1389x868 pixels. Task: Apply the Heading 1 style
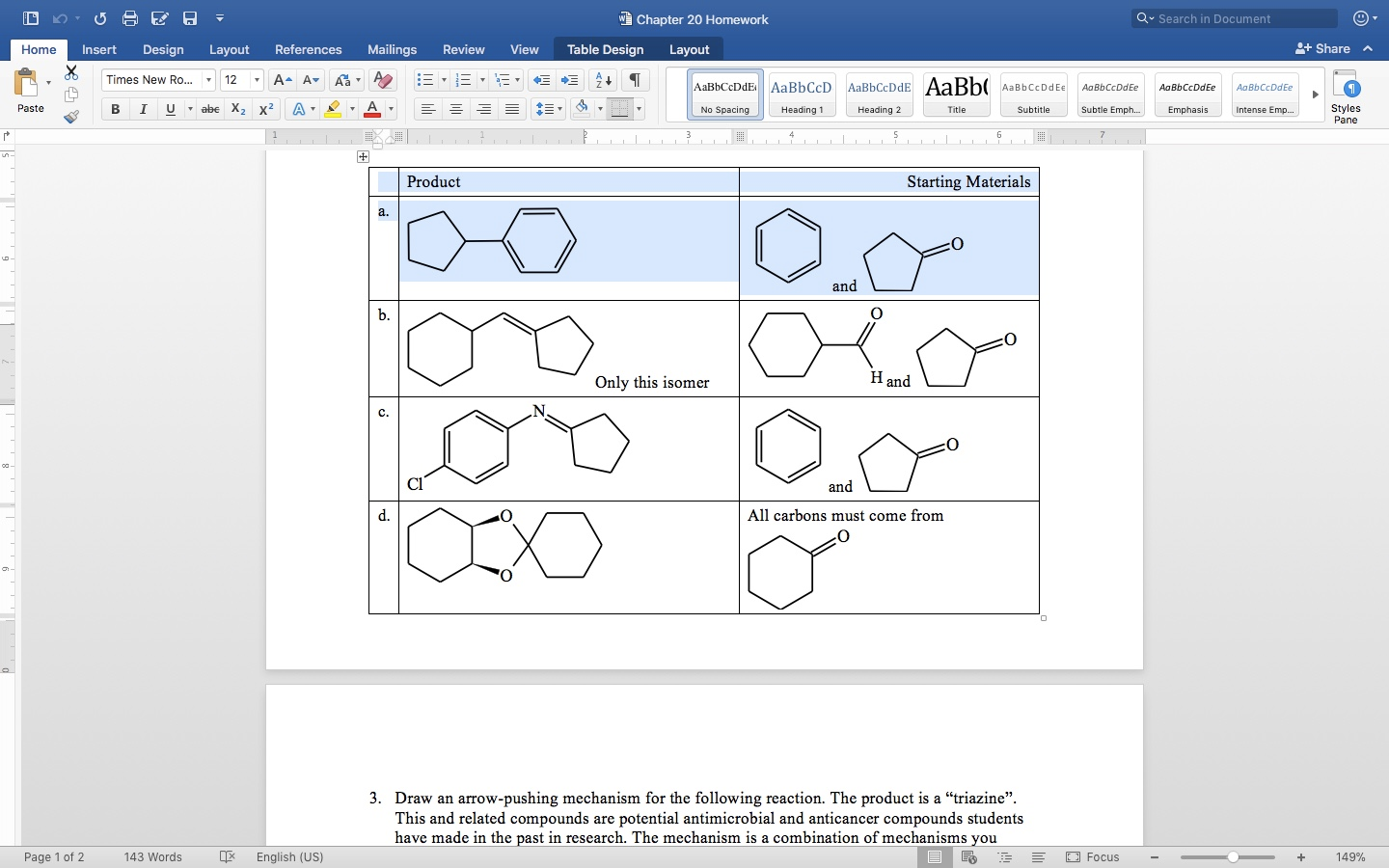click(802, 94)
